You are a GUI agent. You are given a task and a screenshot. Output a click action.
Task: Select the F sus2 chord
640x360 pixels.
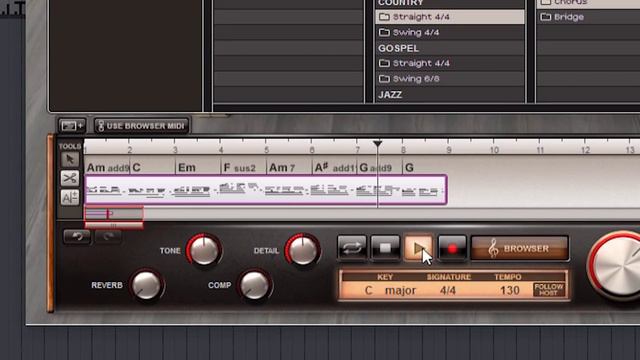tap(239, 167)
